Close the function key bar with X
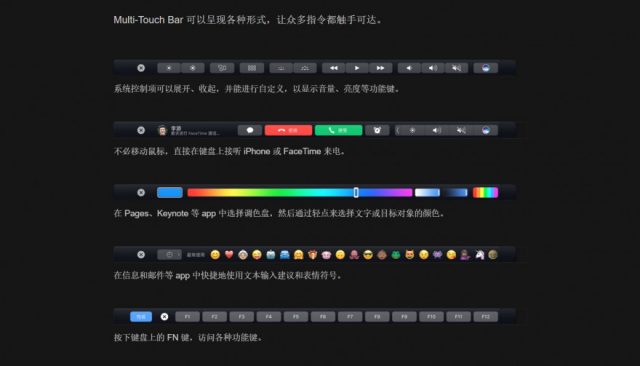Screen dimensions: 640x366 (x=164, y=317)
